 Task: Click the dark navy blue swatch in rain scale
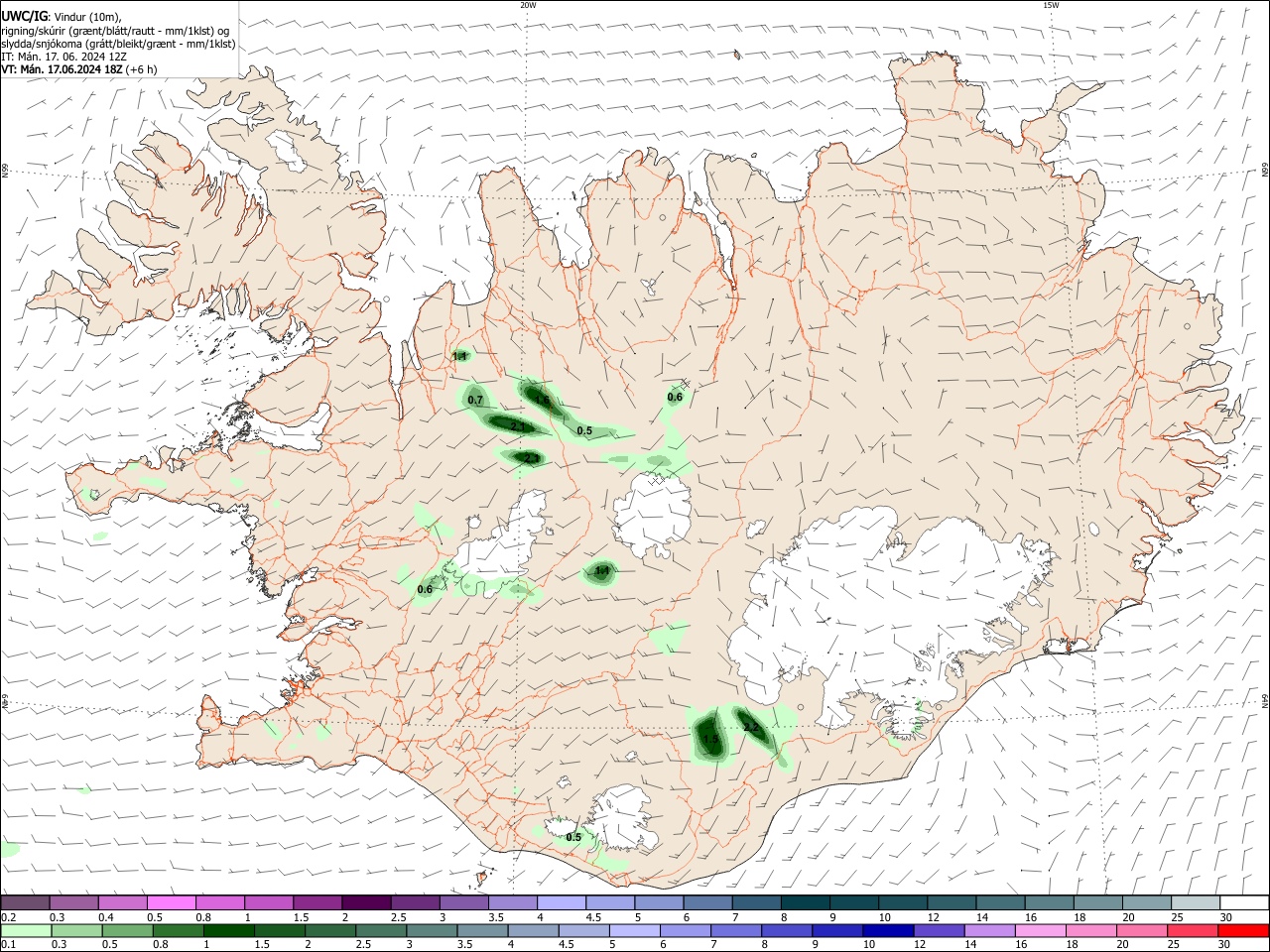(886, 931)
